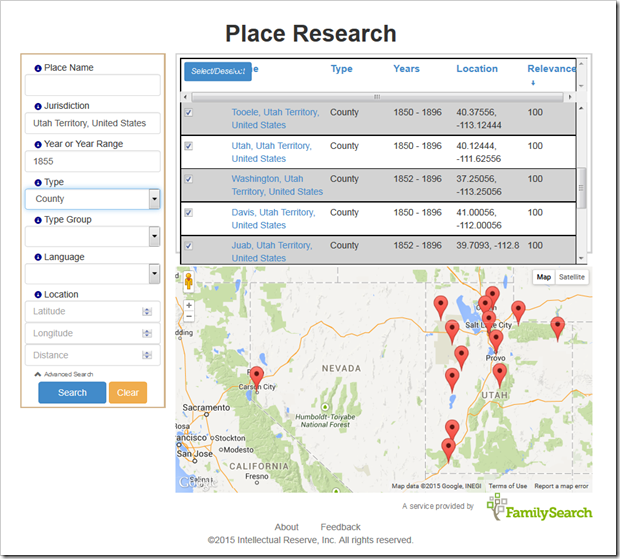
Task: Open Utah, Utah Territory link
Action: tap(272, 152)
